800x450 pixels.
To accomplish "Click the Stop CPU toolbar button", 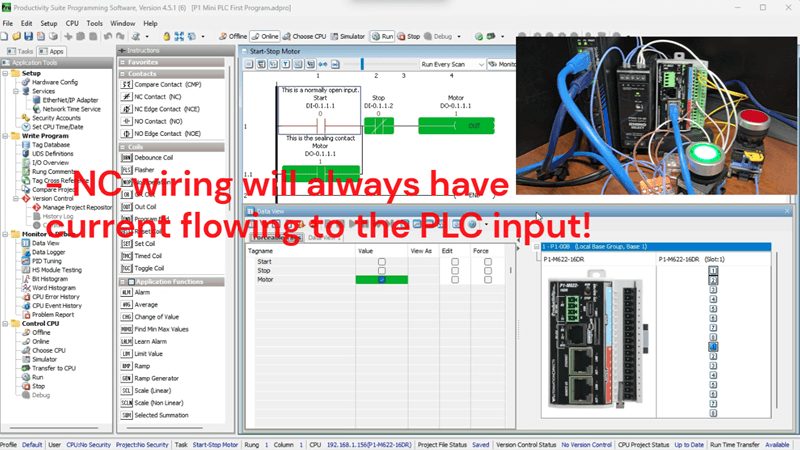I will tap(409, 35).
